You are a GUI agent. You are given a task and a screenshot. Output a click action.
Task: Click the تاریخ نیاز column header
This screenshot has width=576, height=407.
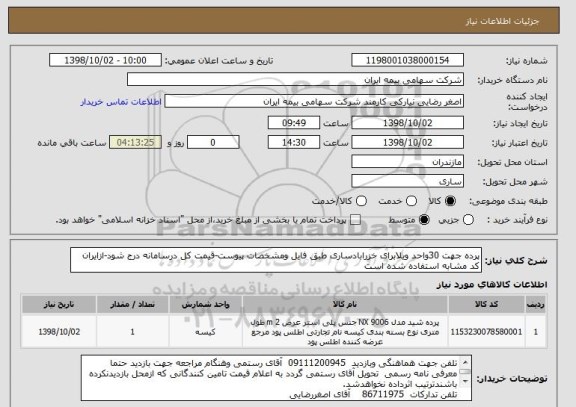click(x=59, y=305)
